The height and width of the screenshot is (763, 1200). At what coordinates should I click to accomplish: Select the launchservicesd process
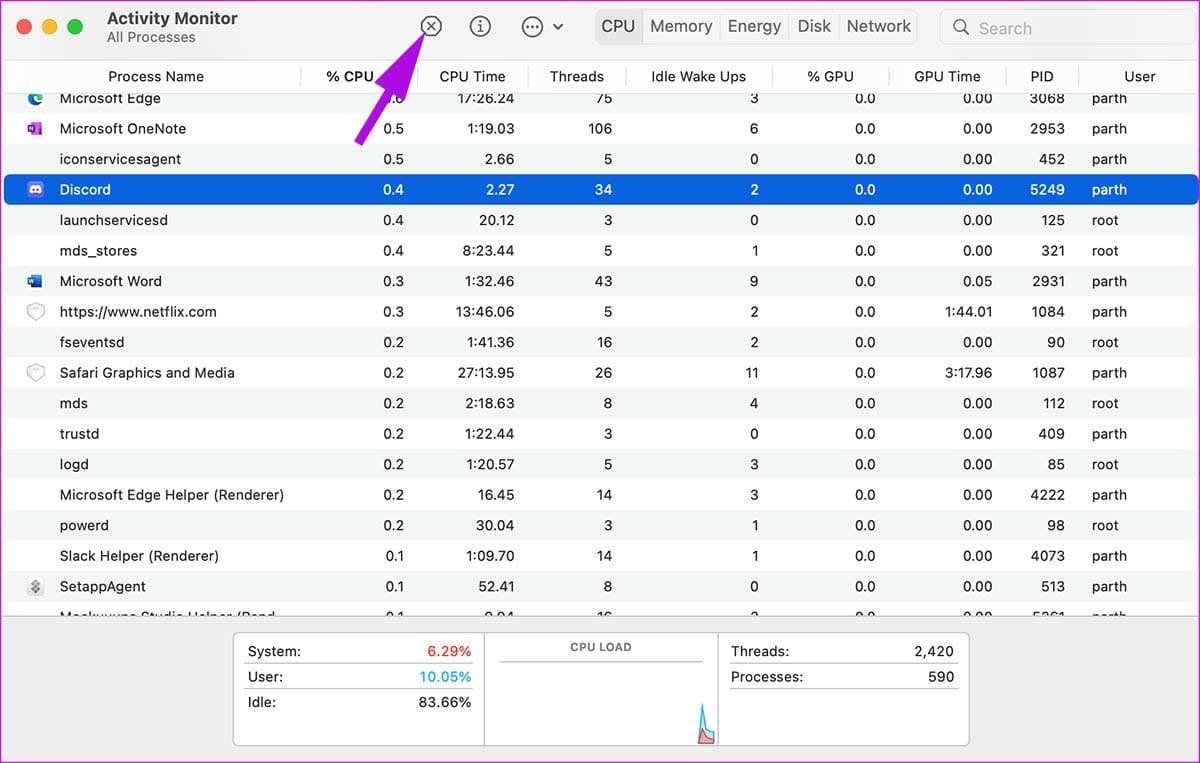114,220
